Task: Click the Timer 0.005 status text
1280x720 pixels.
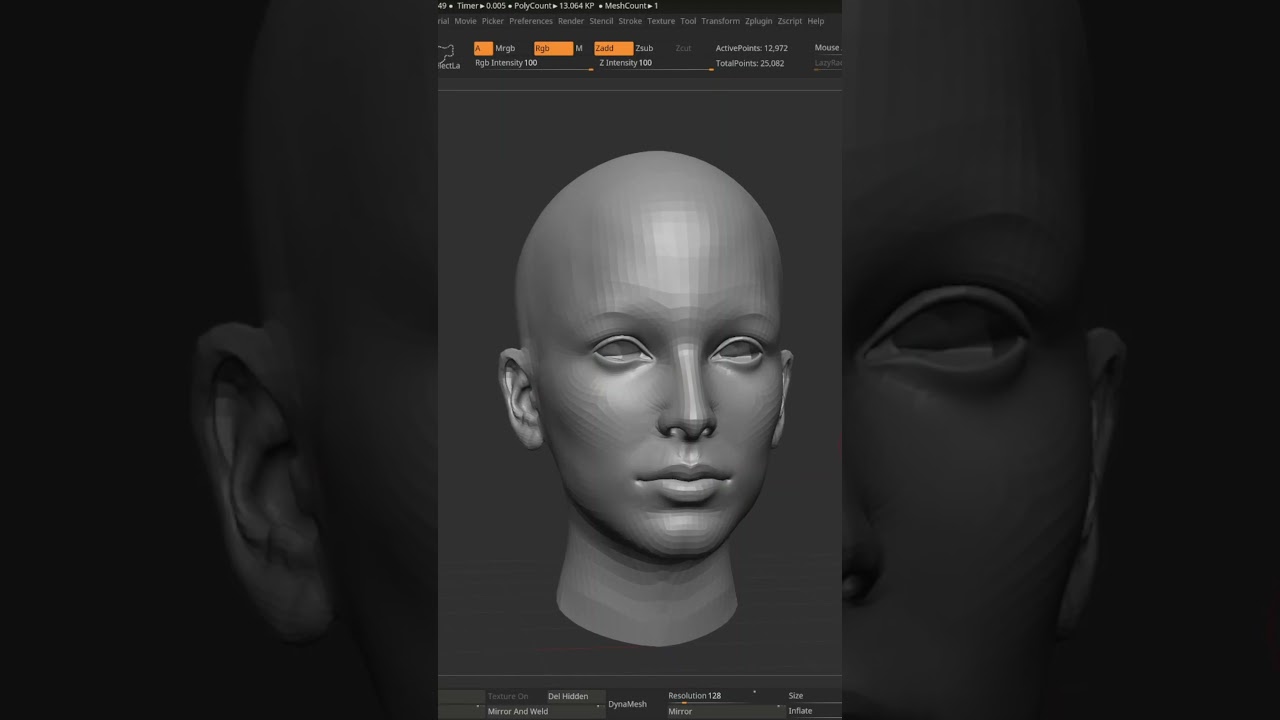Action: pos(481,6)
